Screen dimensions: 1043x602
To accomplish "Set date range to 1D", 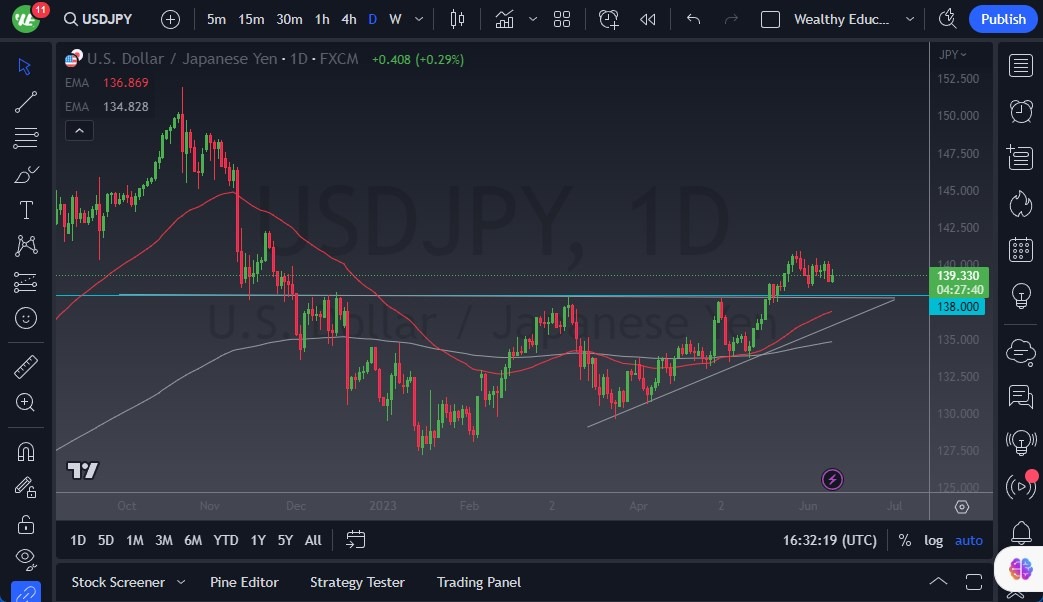I will [x=78, y=540].
